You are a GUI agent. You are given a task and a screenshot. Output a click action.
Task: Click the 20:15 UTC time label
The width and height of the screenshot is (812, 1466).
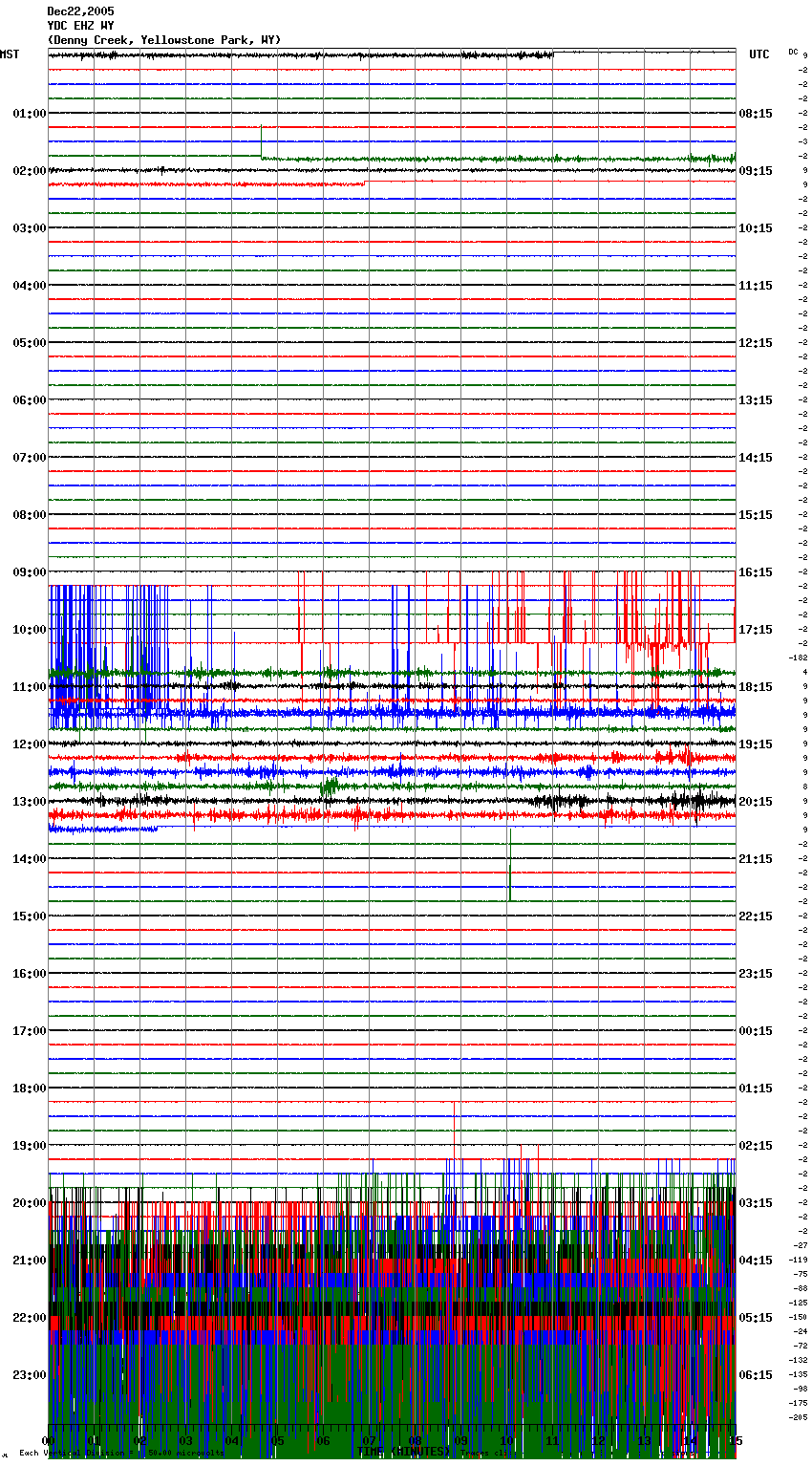click(x=756, y=802)
